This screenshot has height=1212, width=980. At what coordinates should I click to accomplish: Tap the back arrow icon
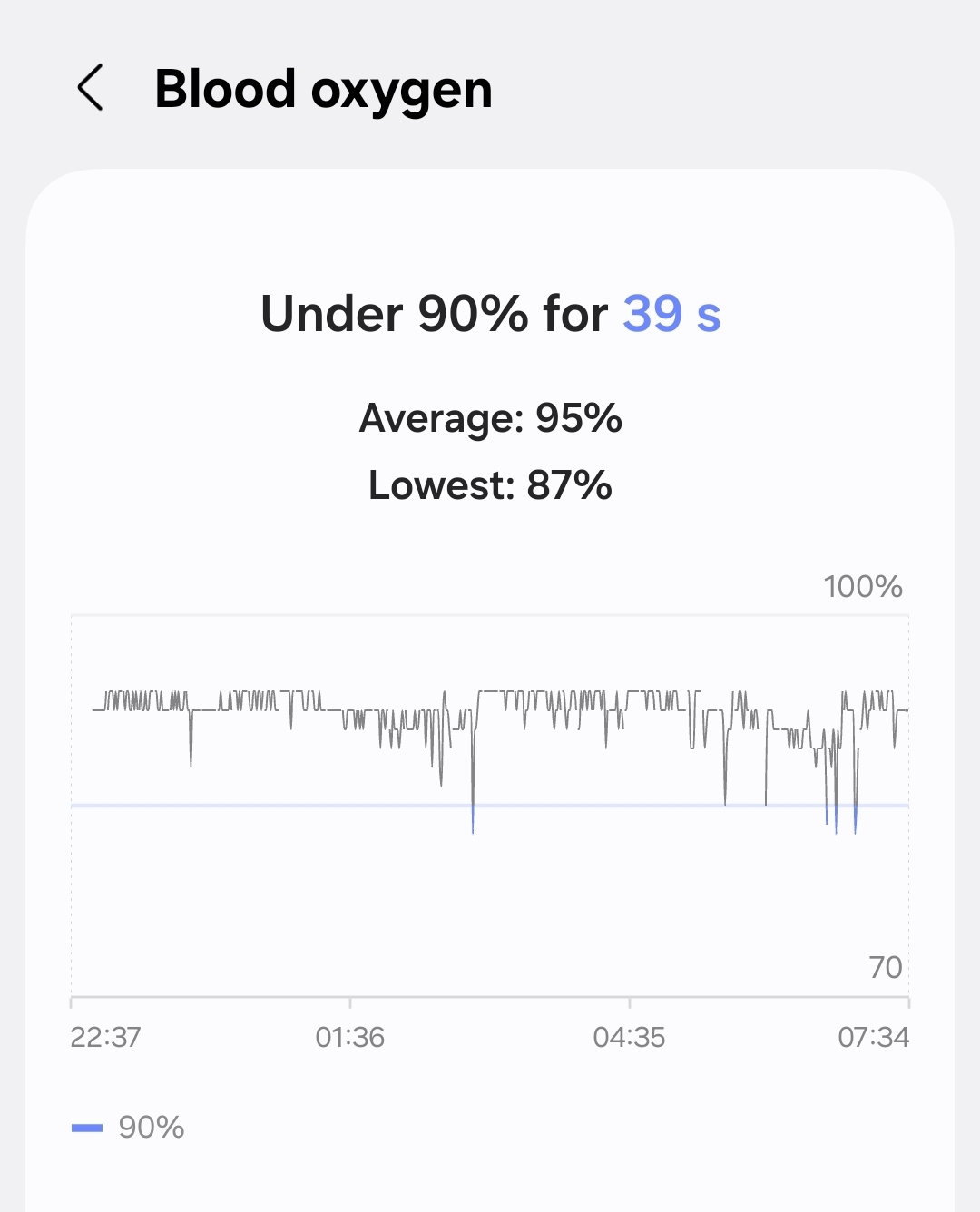(91, 88)
